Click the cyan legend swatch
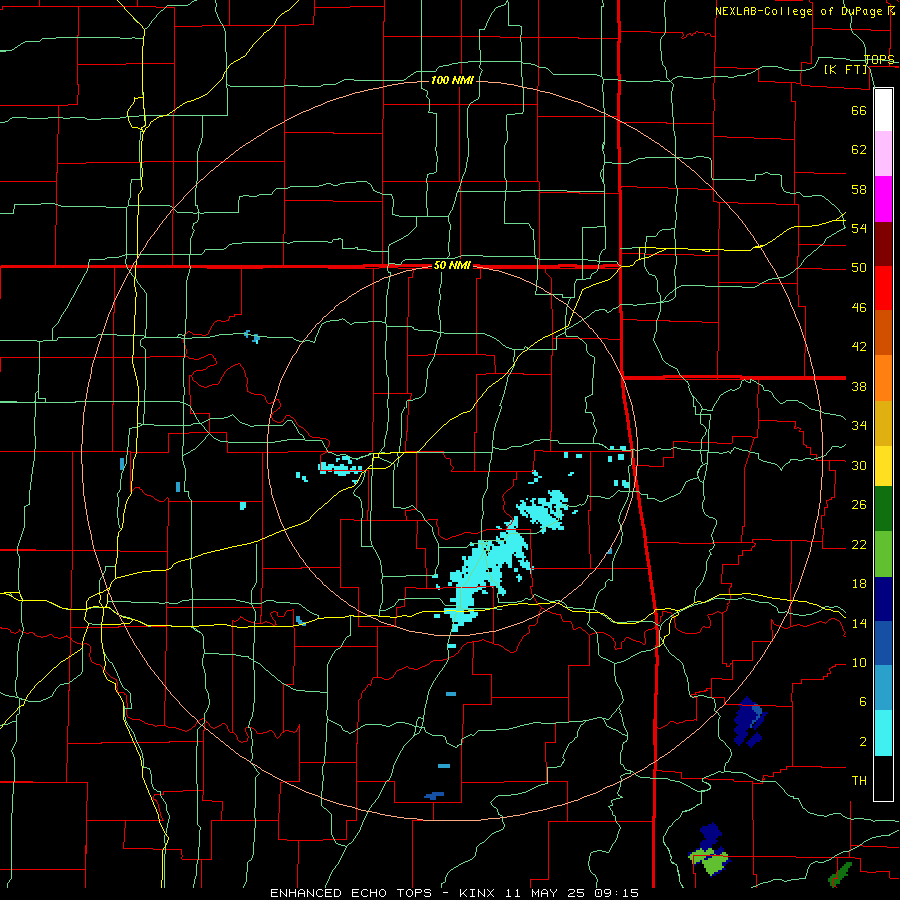 883,733
